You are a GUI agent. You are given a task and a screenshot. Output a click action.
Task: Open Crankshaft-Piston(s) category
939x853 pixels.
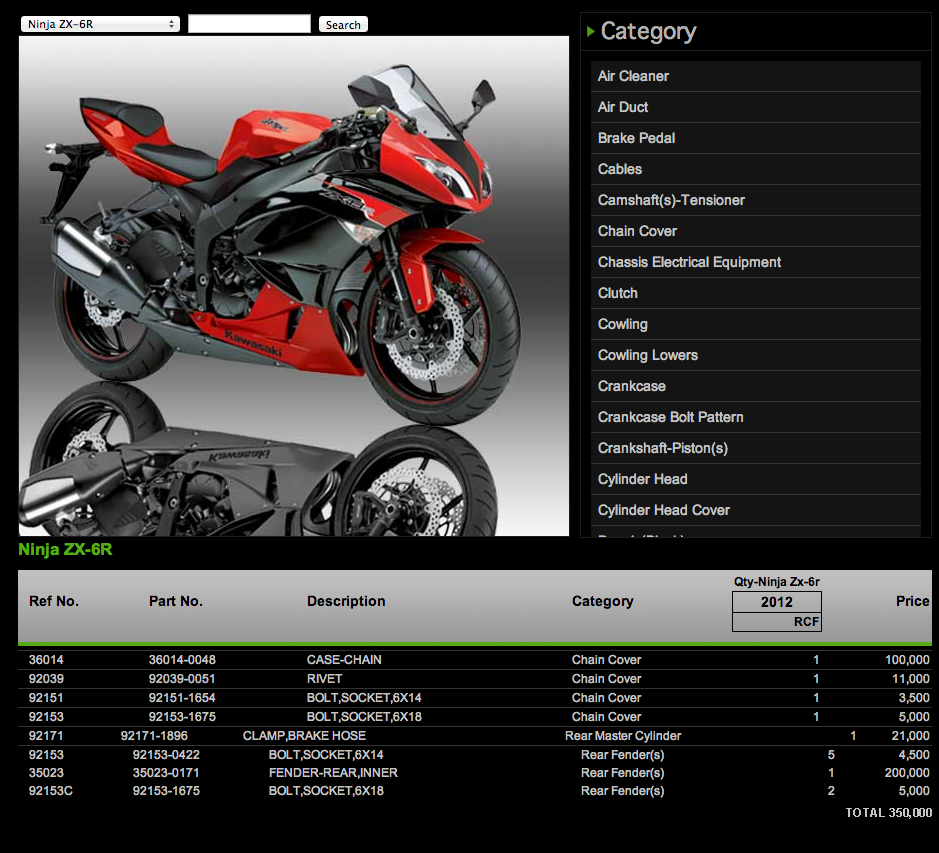coord(755,449)
